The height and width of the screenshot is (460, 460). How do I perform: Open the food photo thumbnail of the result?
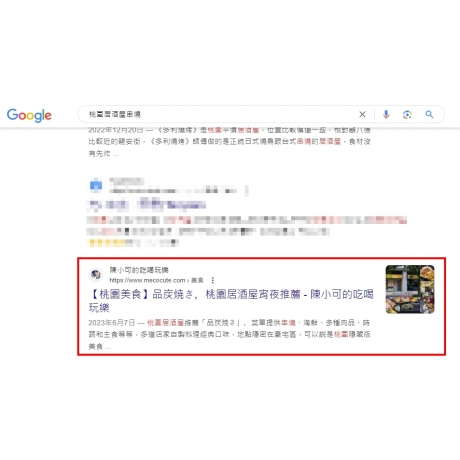[410, 289]
